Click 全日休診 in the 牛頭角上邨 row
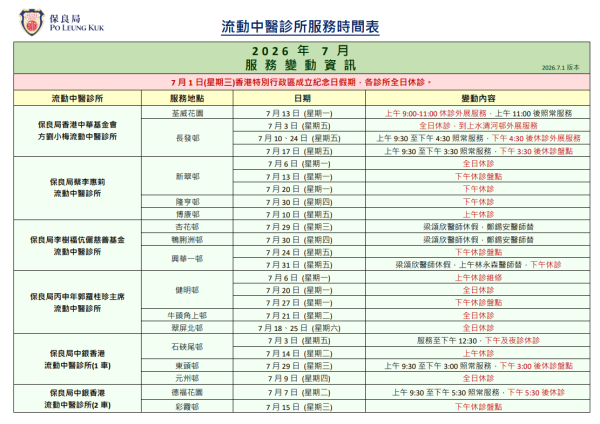Viewport: 600px width, 424px height. [x=478, y=315]
